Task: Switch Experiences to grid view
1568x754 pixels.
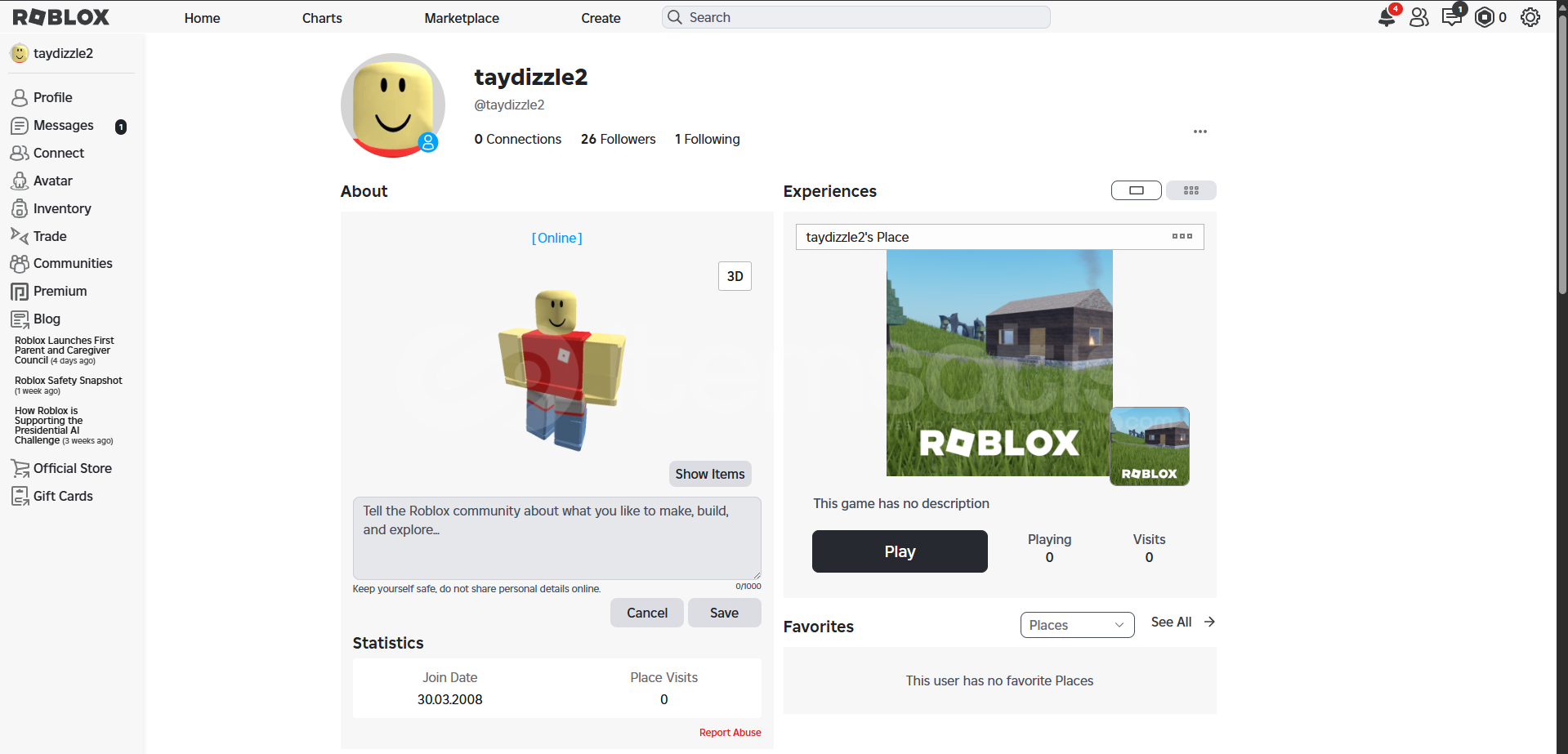Action: pos(1191,190)
